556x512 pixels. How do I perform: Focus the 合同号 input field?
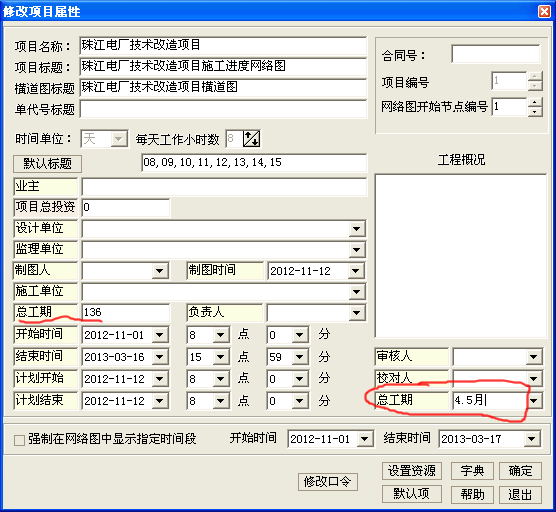tap(496, 54)
